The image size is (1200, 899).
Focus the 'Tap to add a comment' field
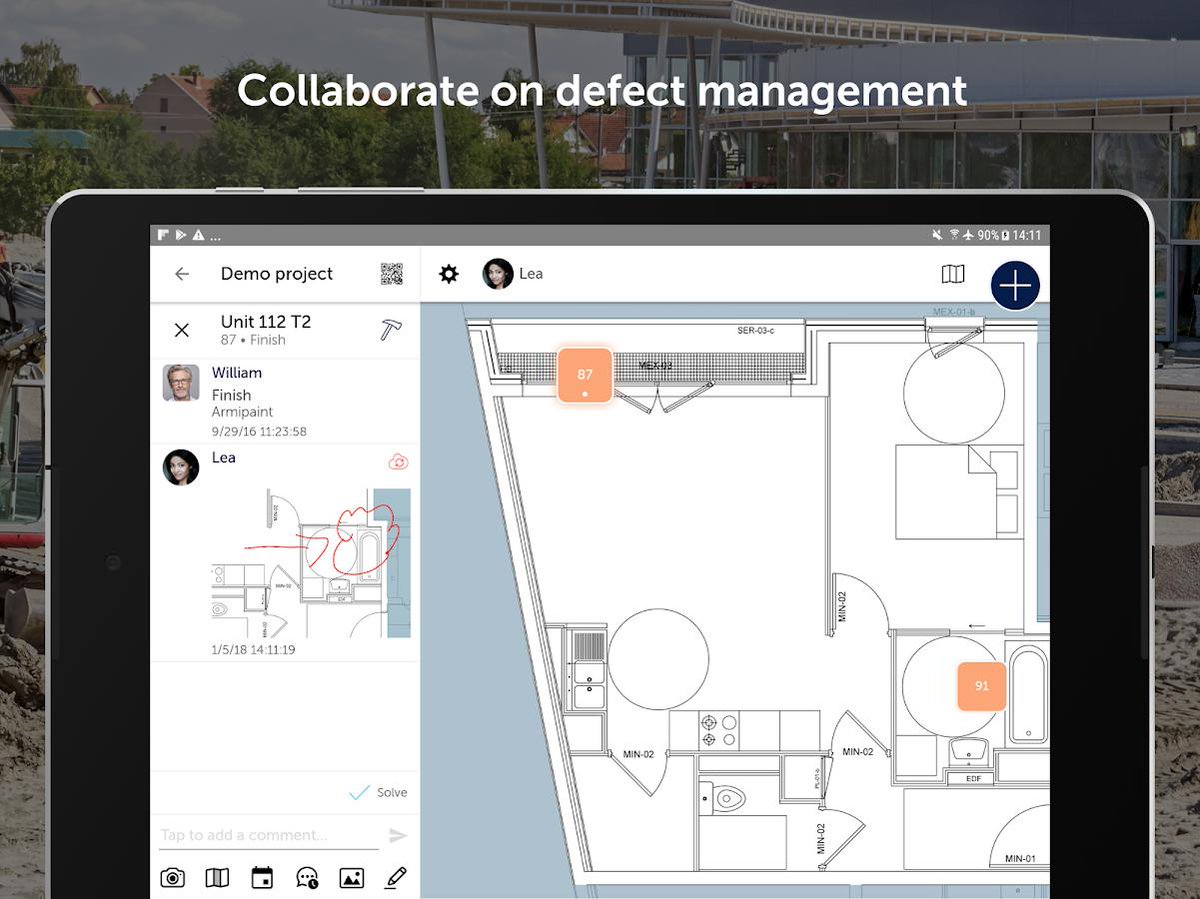(x=269, y=835)
